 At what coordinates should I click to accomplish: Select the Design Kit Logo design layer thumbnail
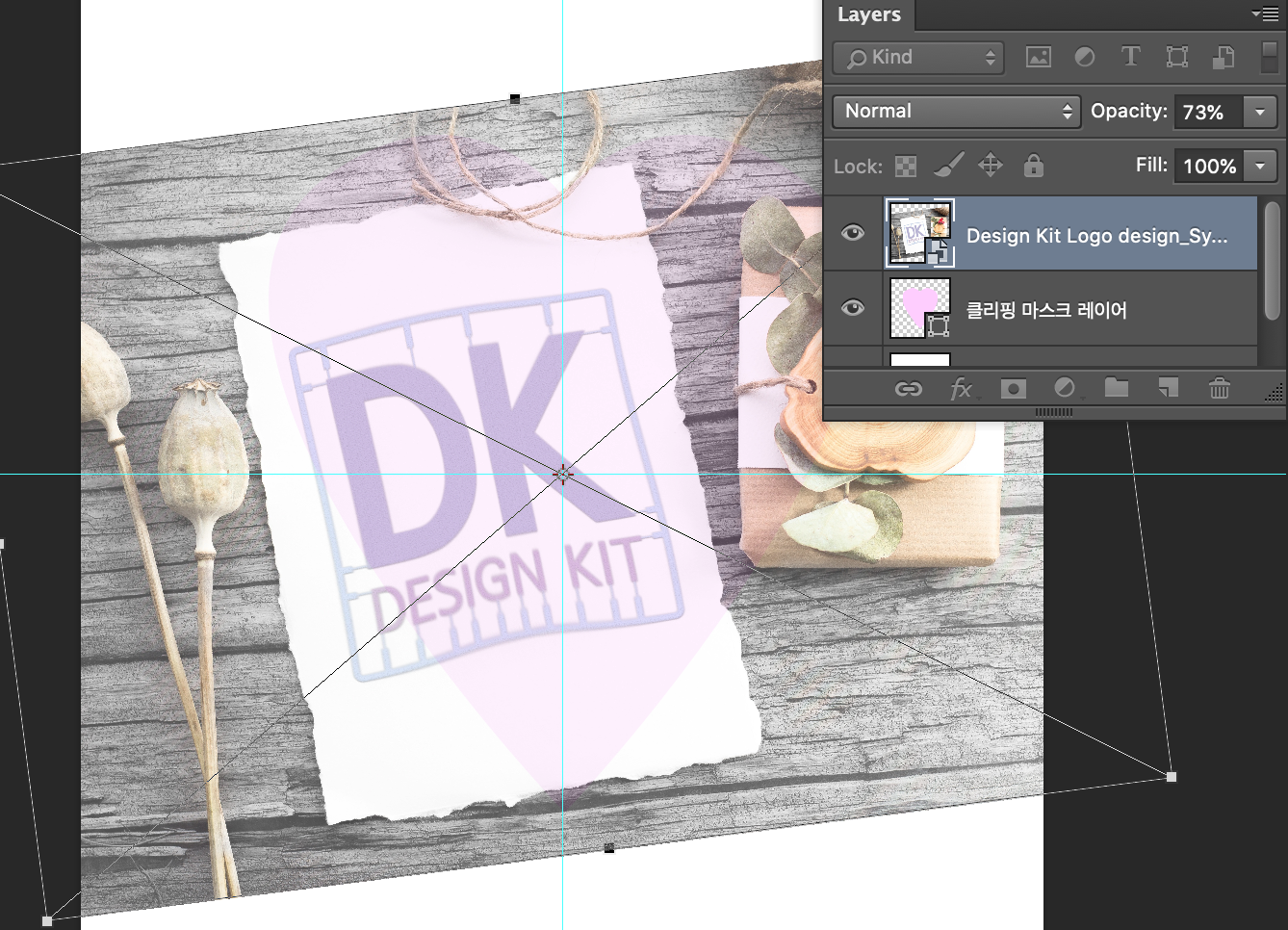point(920,233)
